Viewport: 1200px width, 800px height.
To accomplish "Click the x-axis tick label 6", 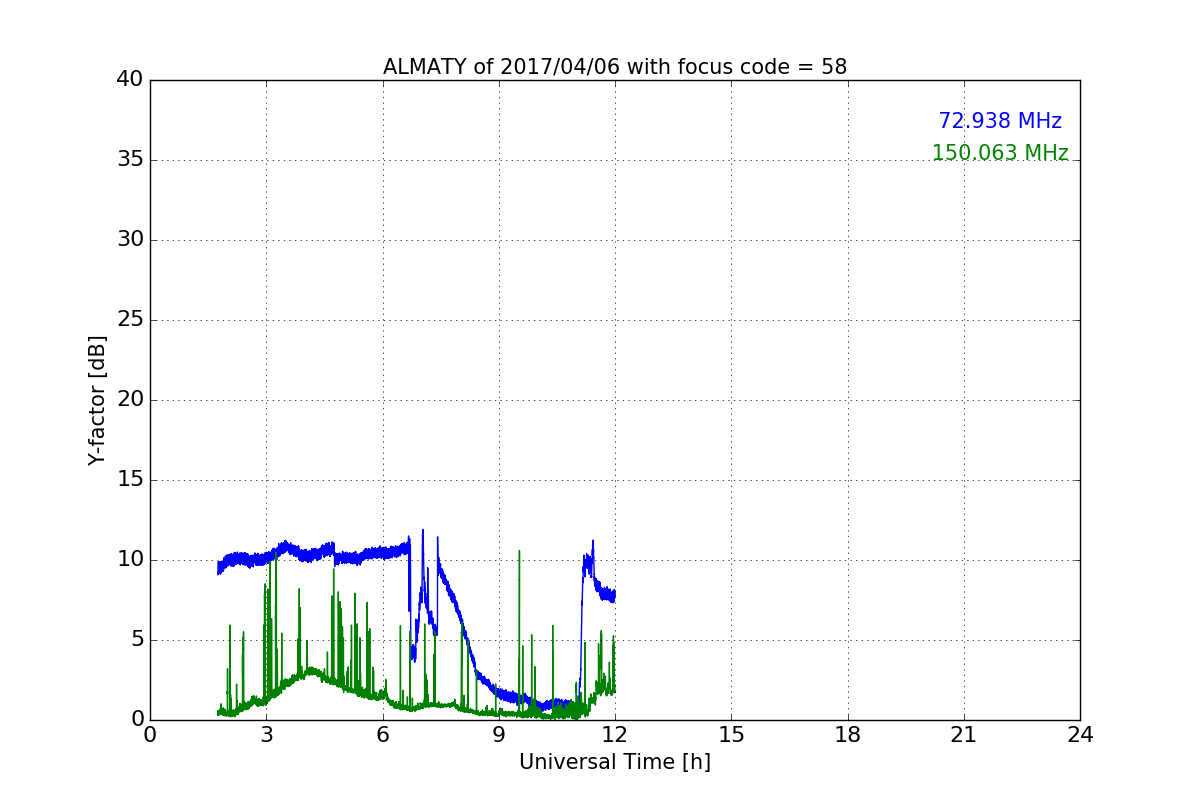I will click(383, 735).
